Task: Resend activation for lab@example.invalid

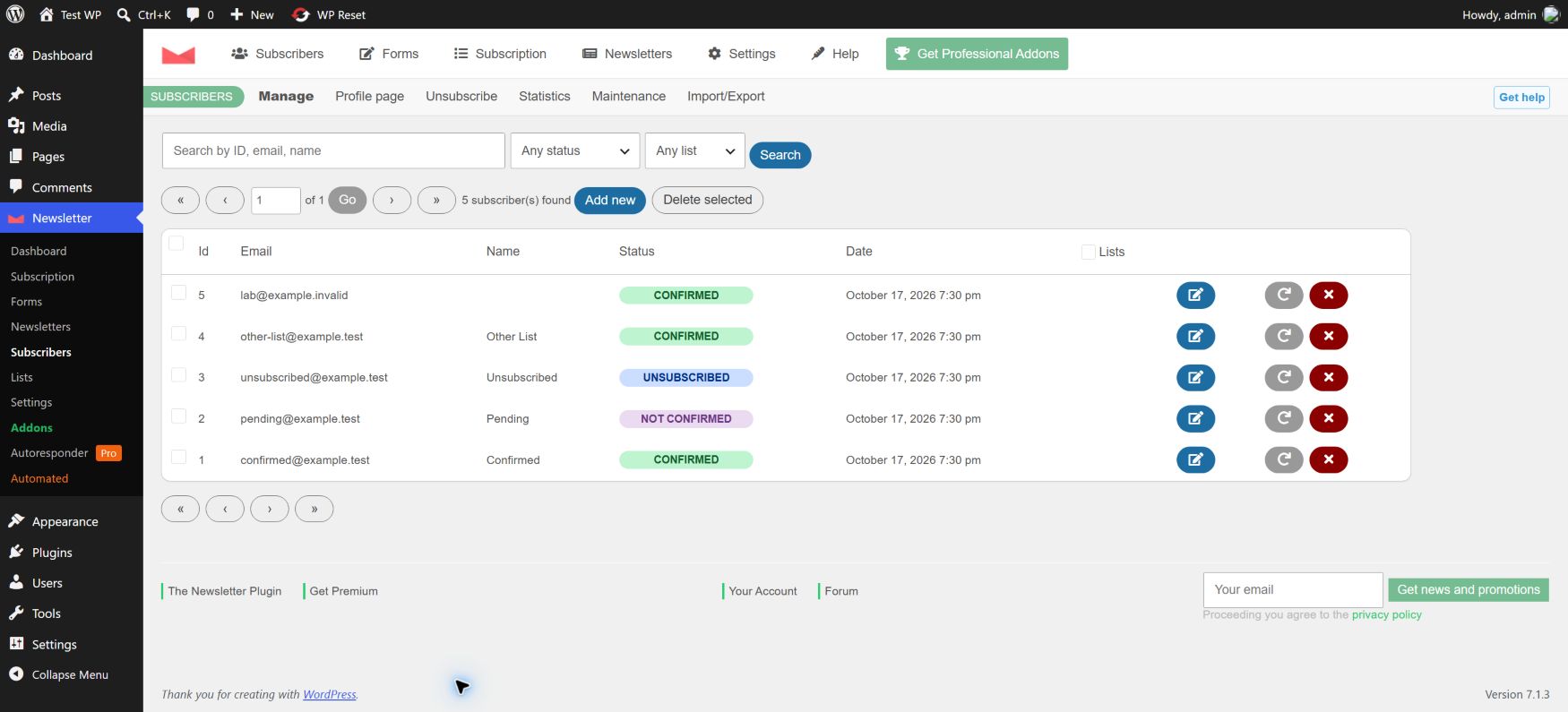Action: tap(1284, 295)
